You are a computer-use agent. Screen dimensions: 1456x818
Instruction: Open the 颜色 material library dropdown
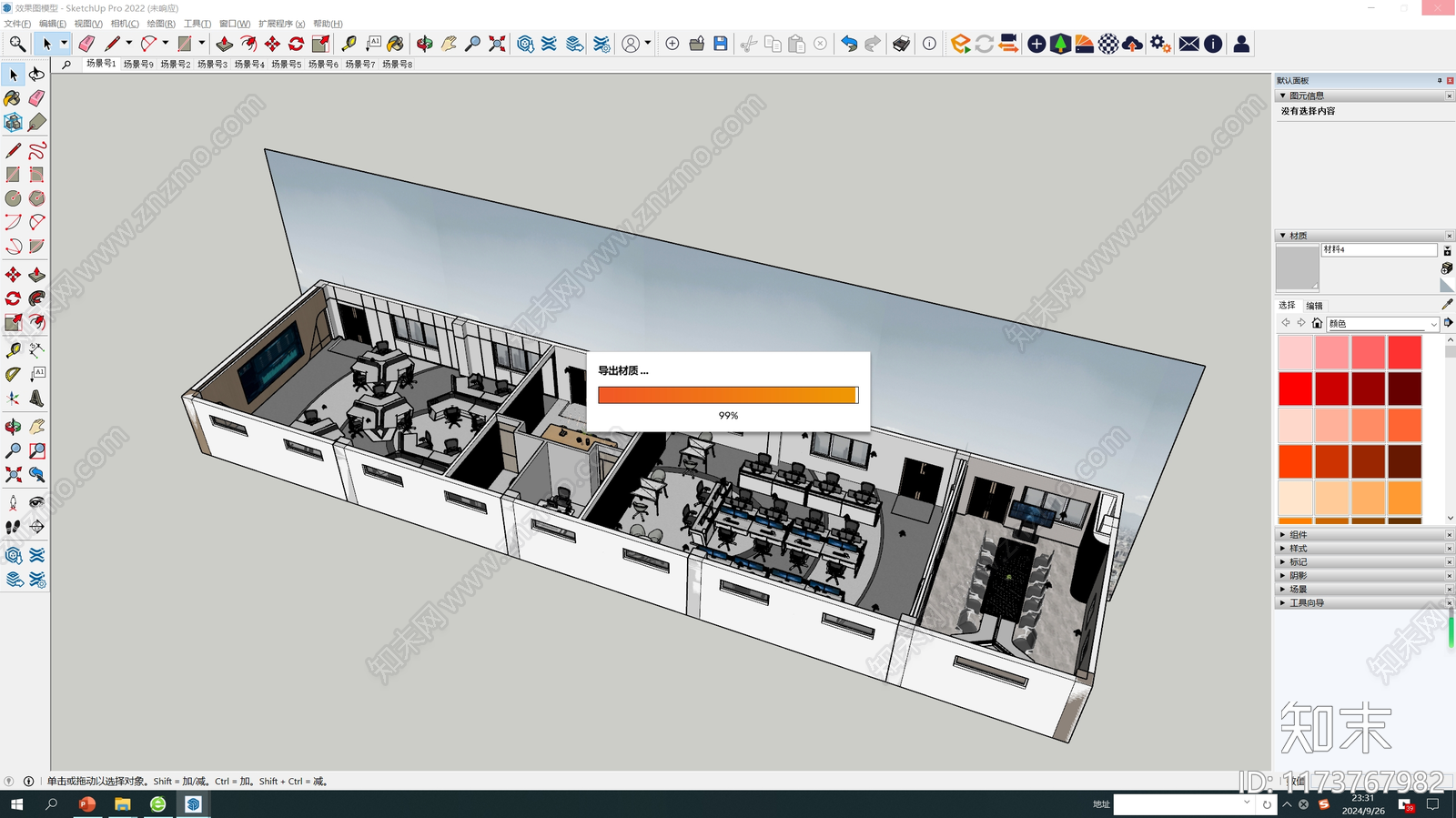(x=1382, y=324)
